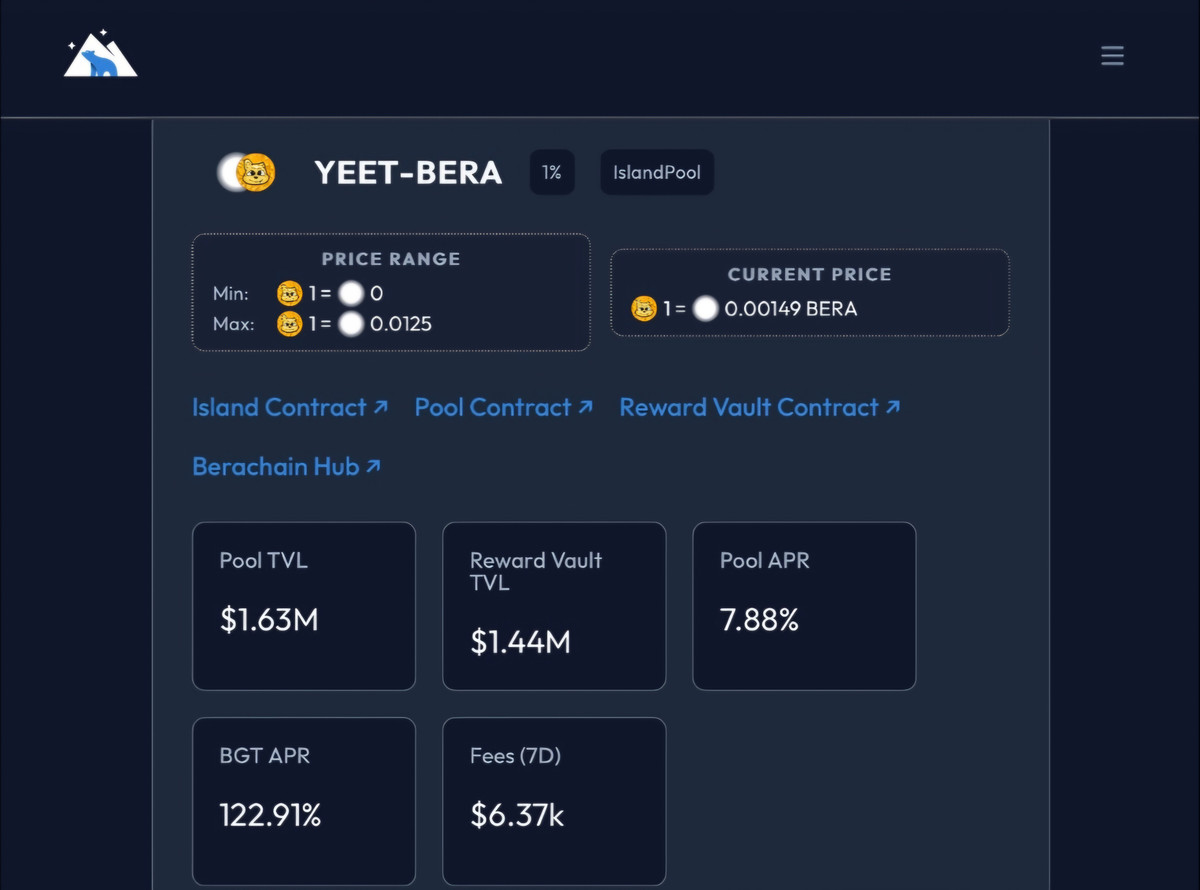Select the Pool TVL stat card

click(x=304, y=606)
